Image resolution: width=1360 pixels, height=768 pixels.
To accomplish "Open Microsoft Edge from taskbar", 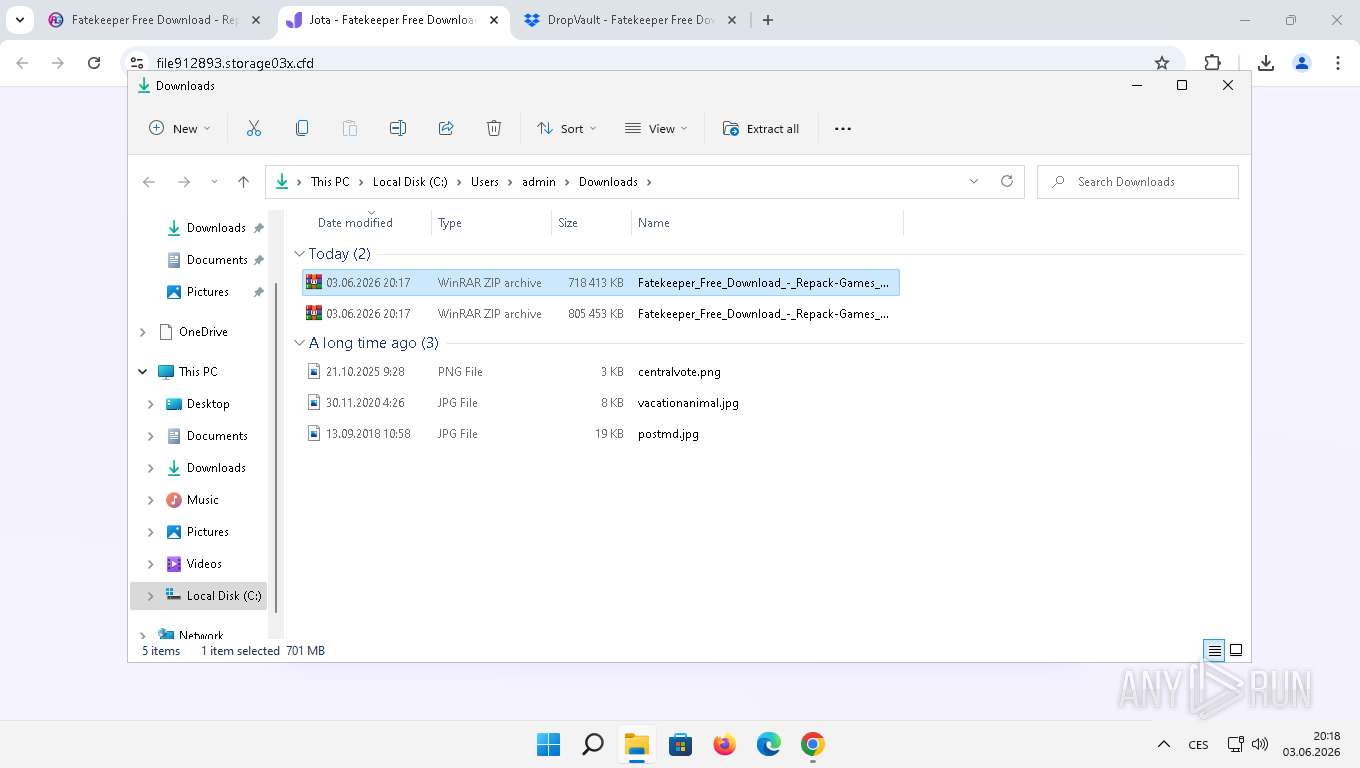I will 769,744.
